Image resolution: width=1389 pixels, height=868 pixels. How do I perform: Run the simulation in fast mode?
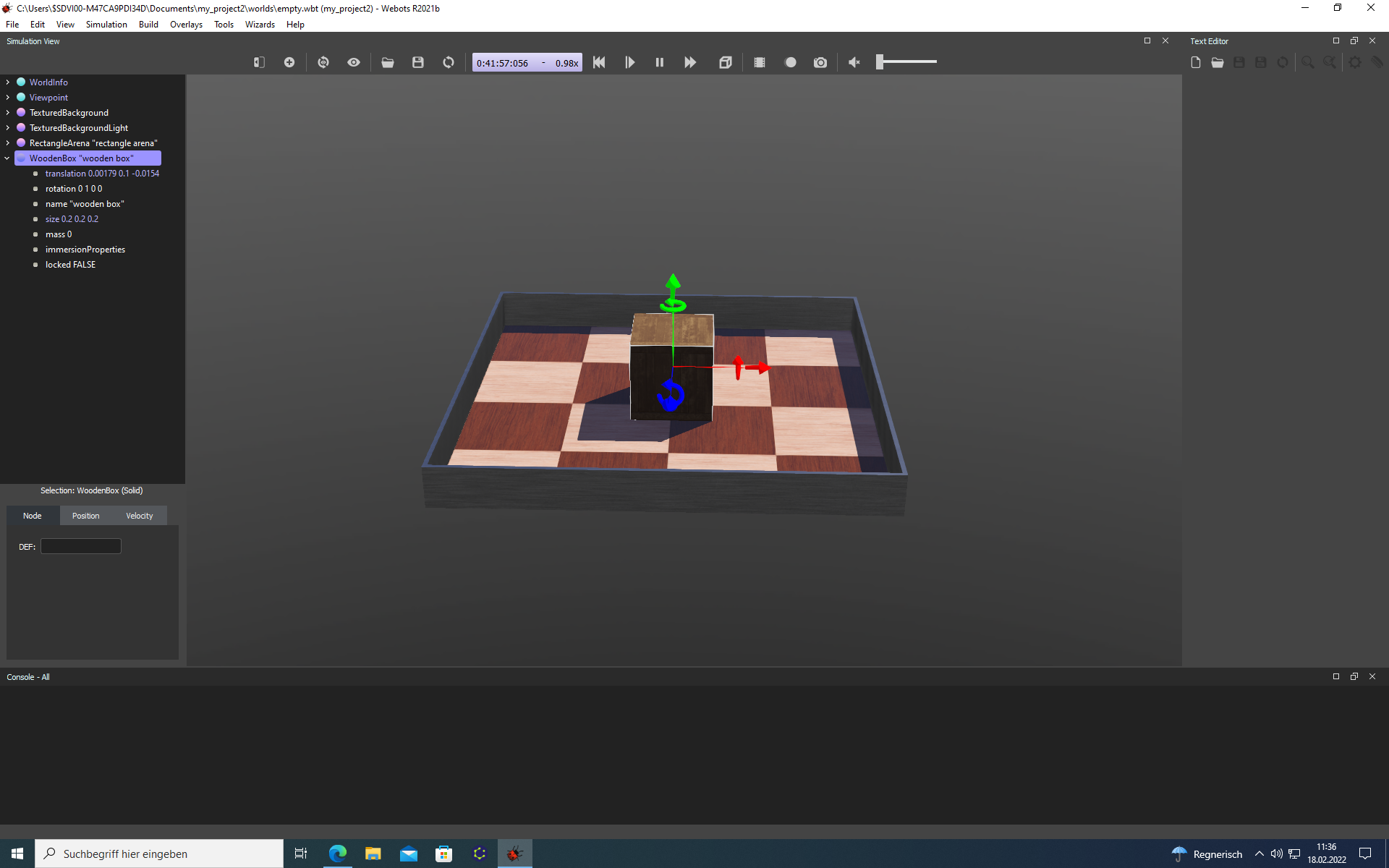click(x=690, y=63)
